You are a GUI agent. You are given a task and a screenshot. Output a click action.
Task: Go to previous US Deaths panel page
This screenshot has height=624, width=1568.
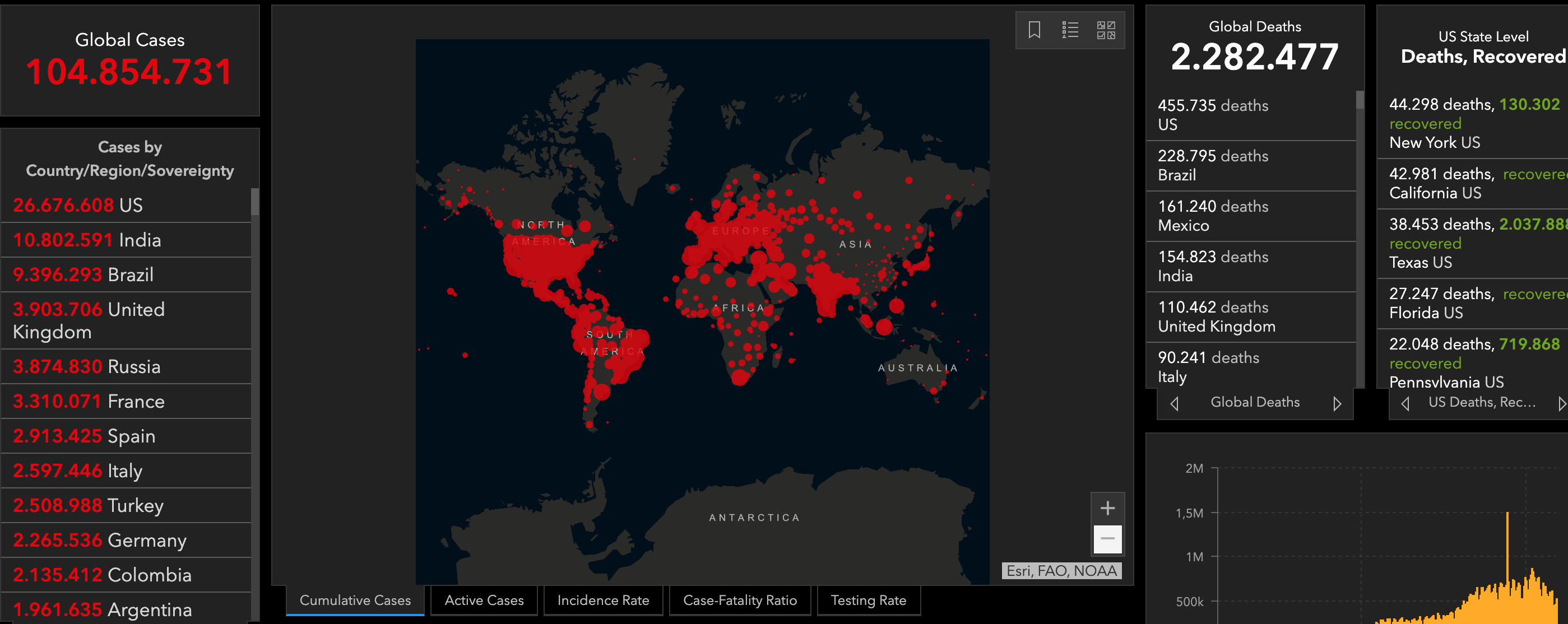point(1405,403)
